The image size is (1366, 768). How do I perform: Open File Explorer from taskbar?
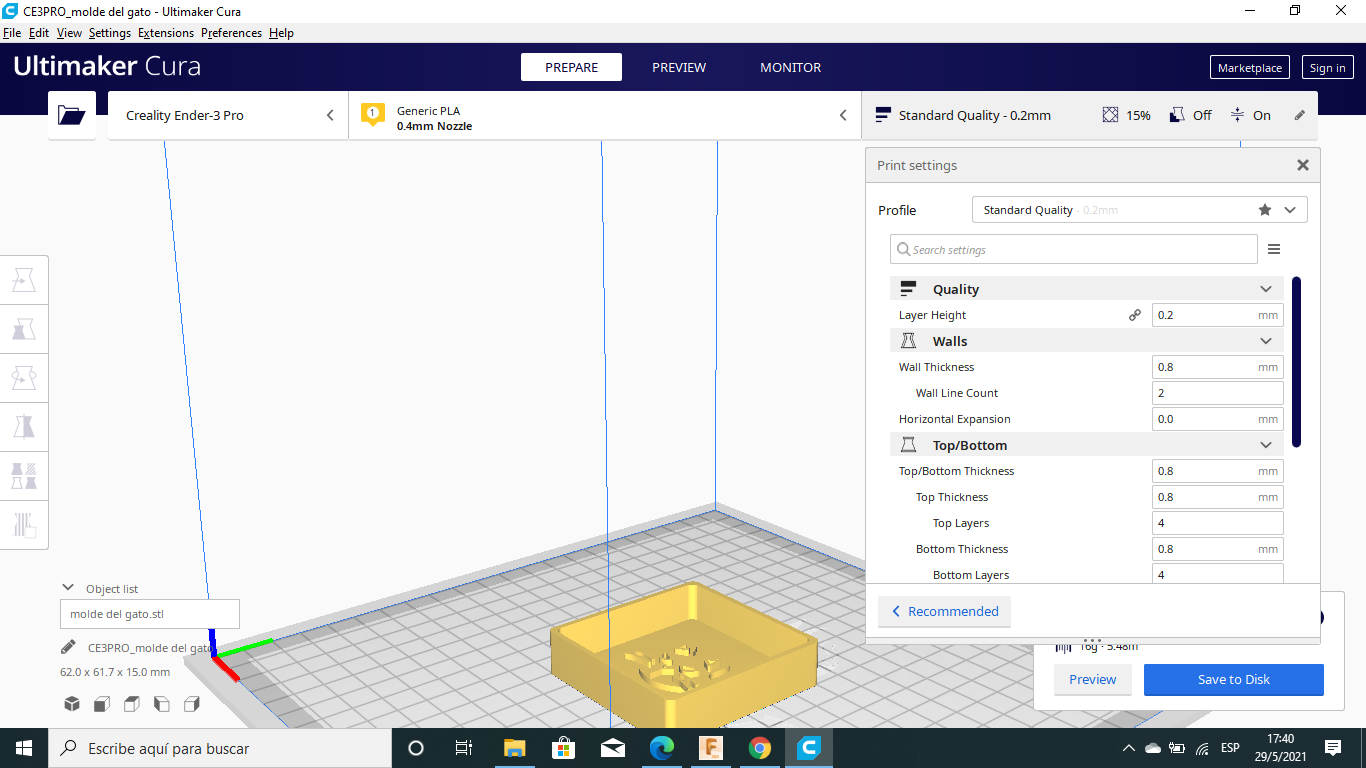click(514, 748)
